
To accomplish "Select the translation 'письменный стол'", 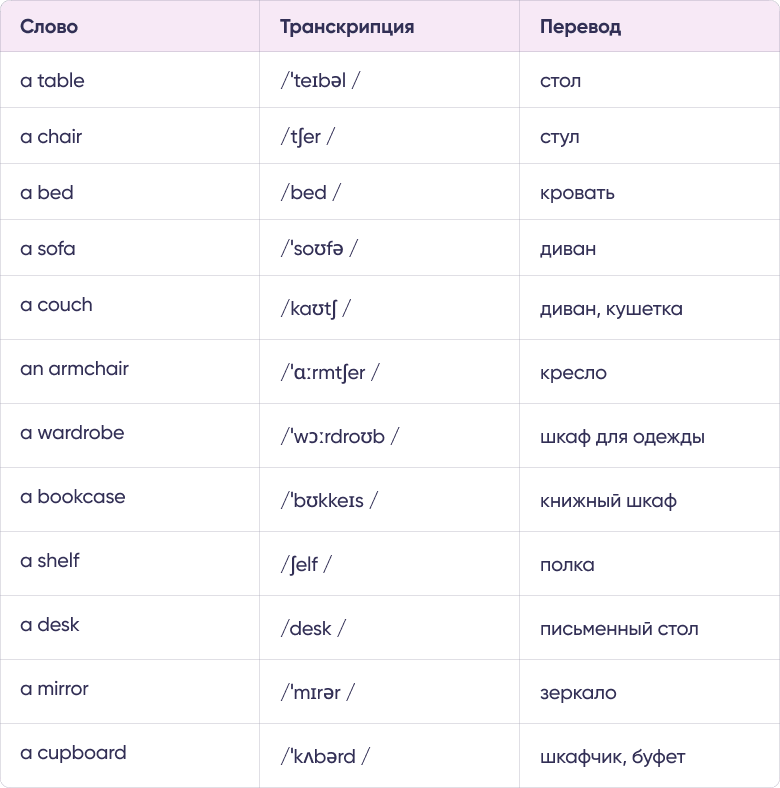I will click(x=619, y=629).
